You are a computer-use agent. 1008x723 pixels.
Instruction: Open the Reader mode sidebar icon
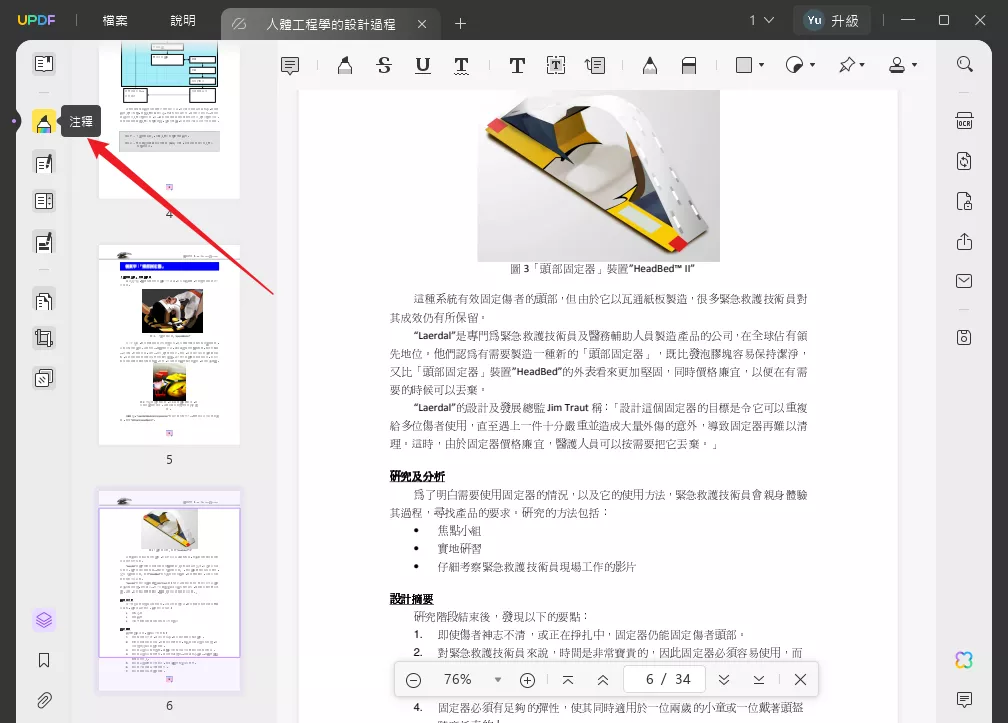44,64
